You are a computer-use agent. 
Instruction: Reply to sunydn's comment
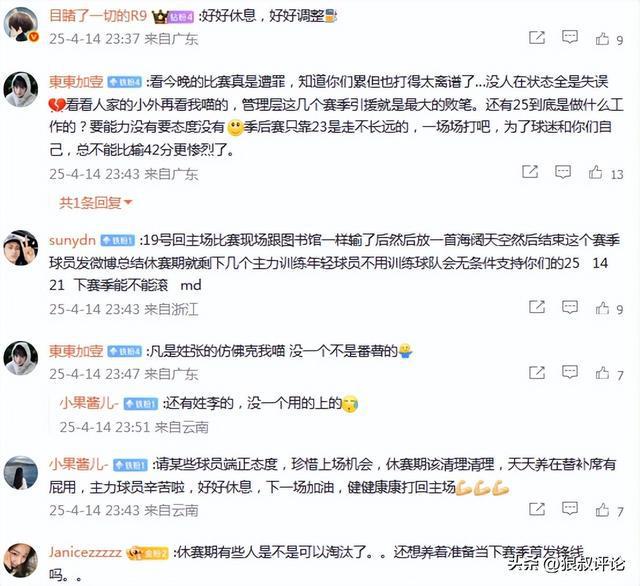pos(569,307)
